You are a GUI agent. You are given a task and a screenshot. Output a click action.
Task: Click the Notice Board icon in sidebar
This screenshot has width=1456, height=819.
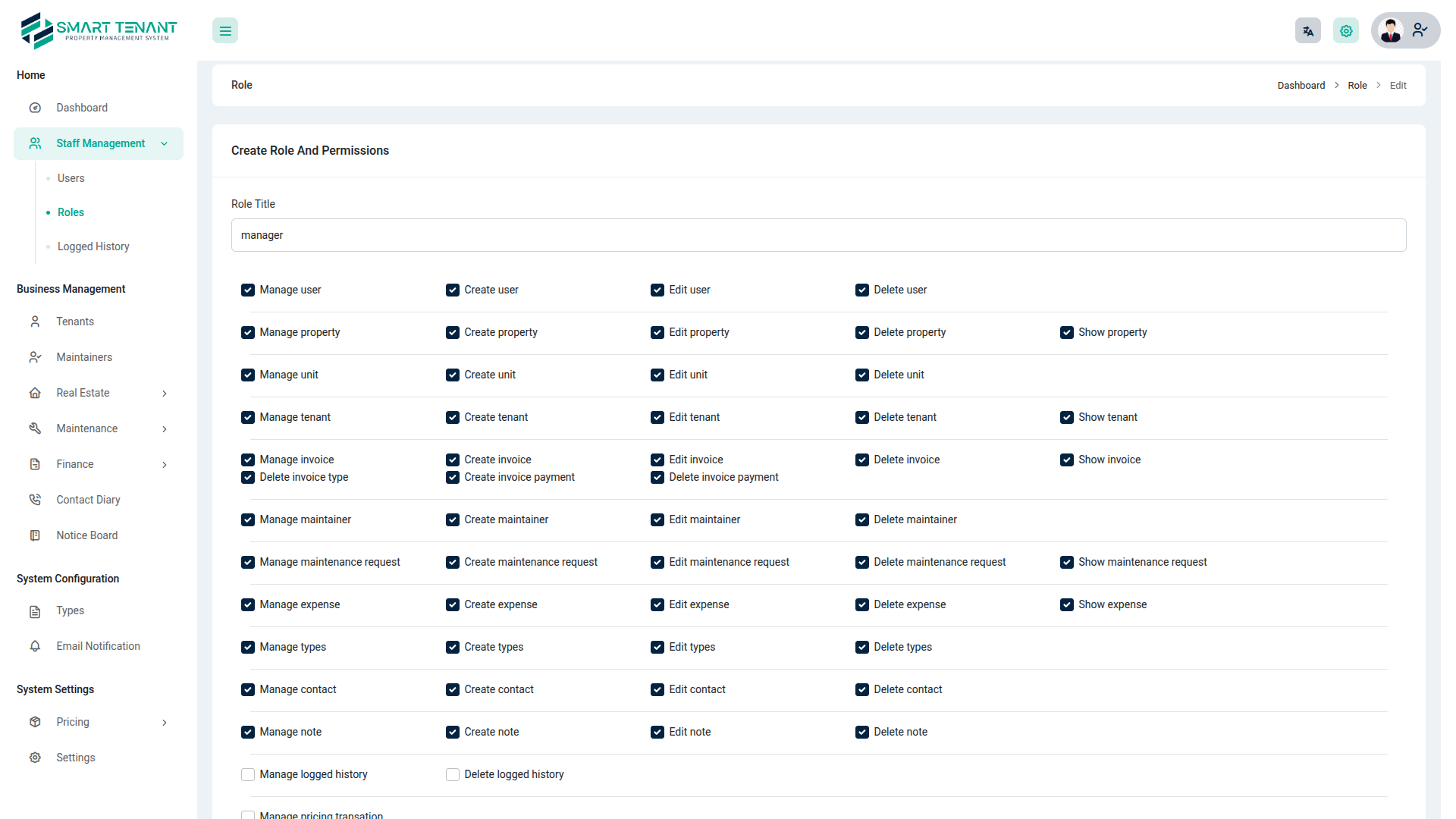[35, 535]
